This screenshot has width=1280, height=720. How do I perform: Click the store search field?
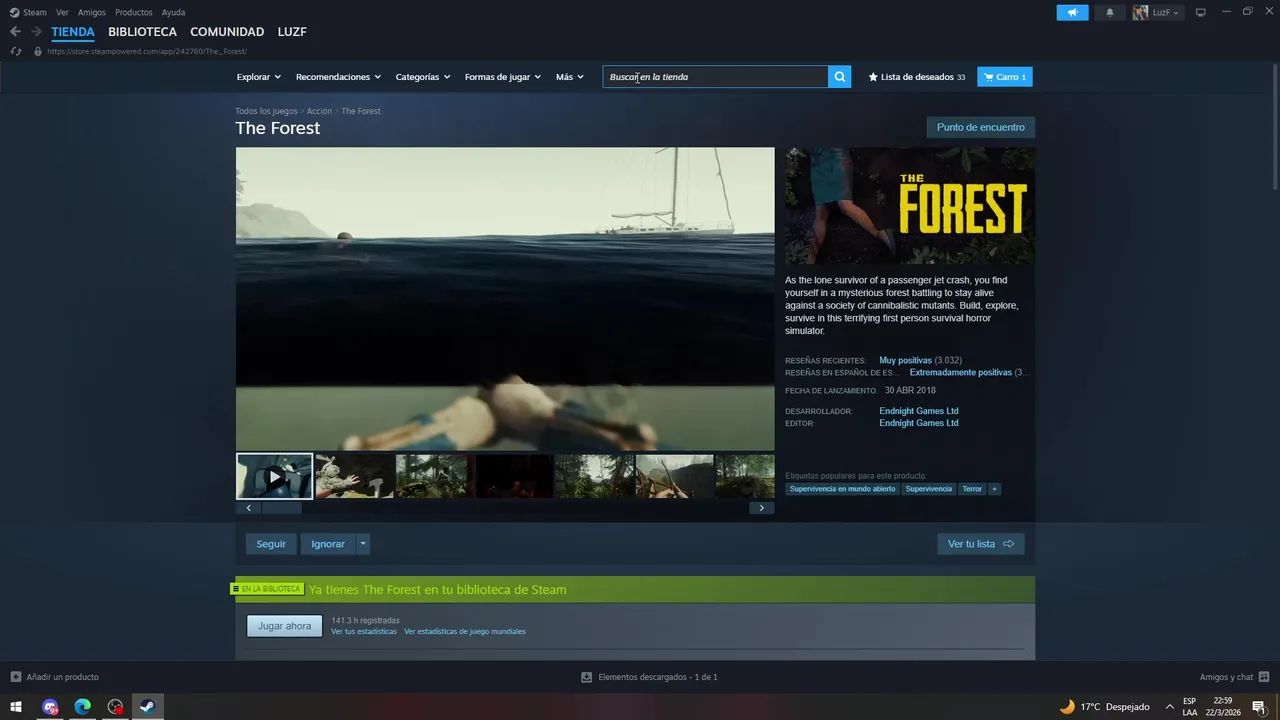point(715,77)
